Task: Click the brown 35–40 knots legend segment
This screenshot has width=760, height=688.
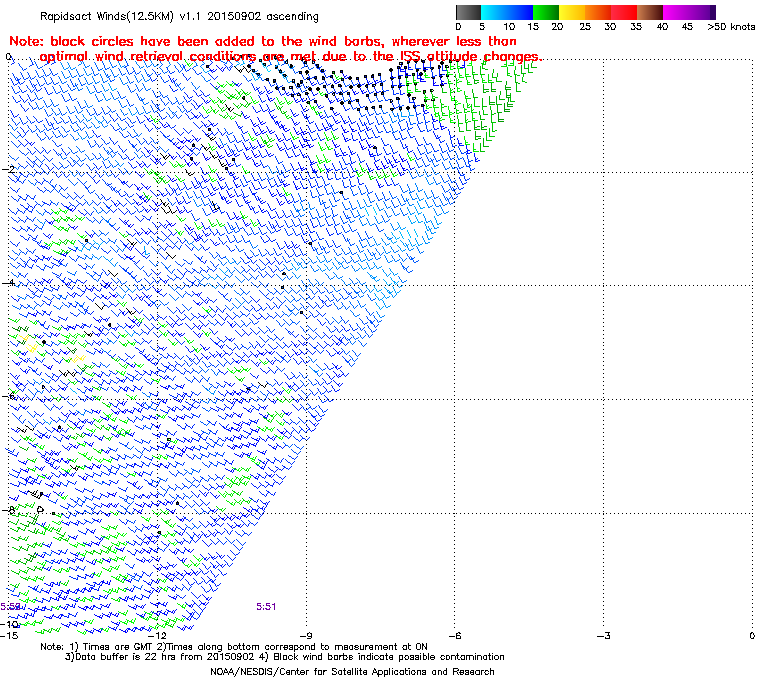Action: pos(650,12)
